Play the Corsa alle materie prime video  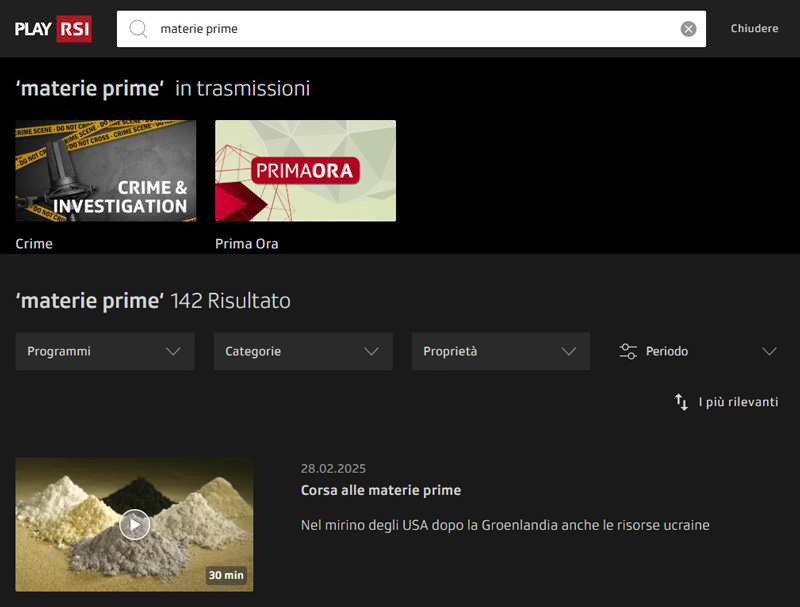(x=134, y=524)
